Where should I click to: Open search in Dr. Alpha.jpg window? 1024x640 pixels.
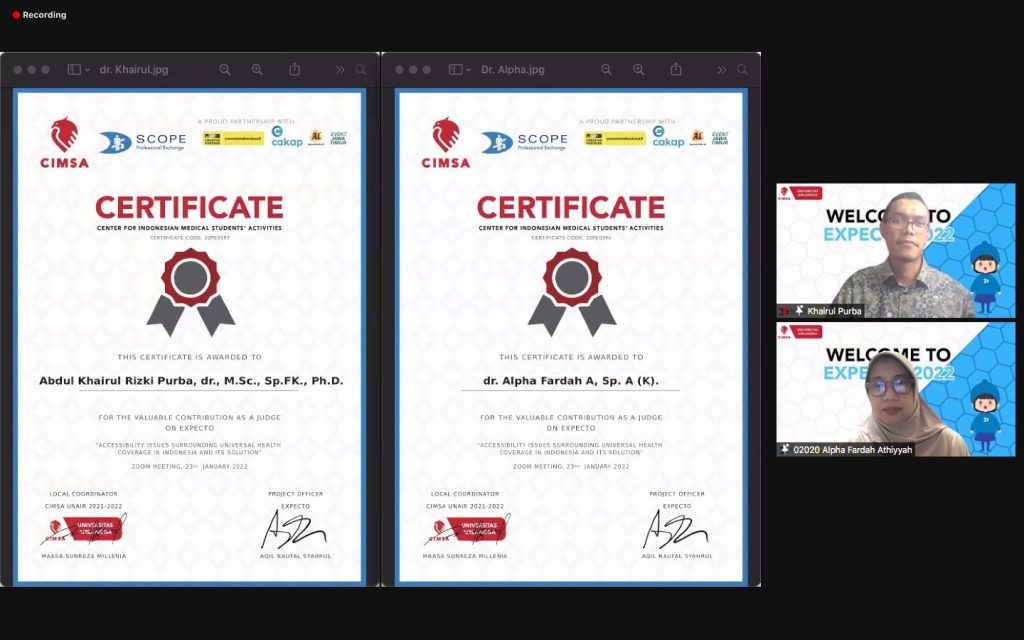click(x=742, y=70)
